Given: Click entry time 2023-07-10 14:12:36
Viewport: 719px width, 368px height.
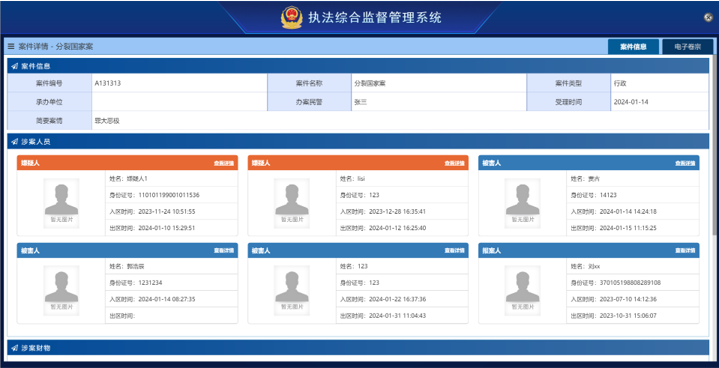Looking at the screenshot, I should click(628, 299).
